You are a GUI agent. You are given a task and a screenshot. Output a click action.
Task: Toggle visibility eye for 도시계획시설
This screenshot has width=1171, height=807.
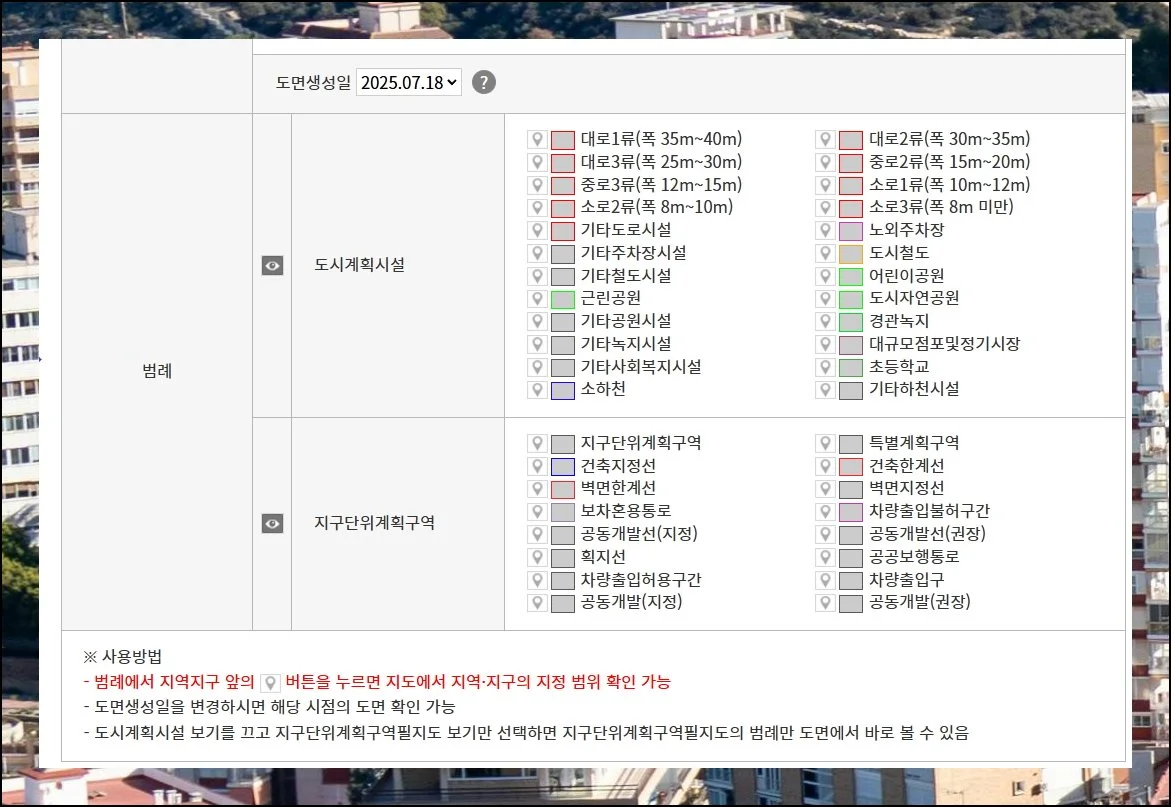coord(272,266)
